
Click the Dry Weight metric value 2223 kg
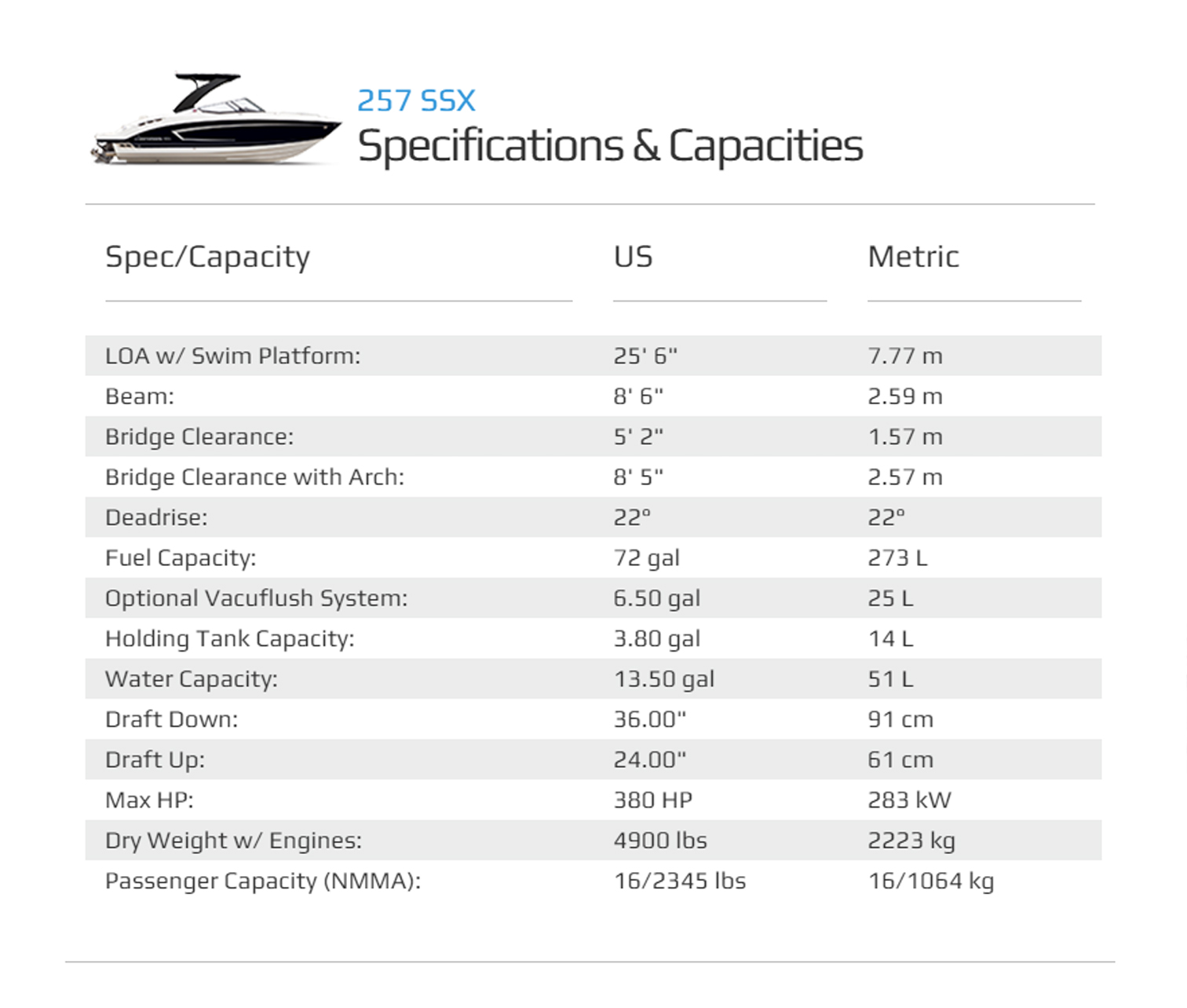(911, 841)
